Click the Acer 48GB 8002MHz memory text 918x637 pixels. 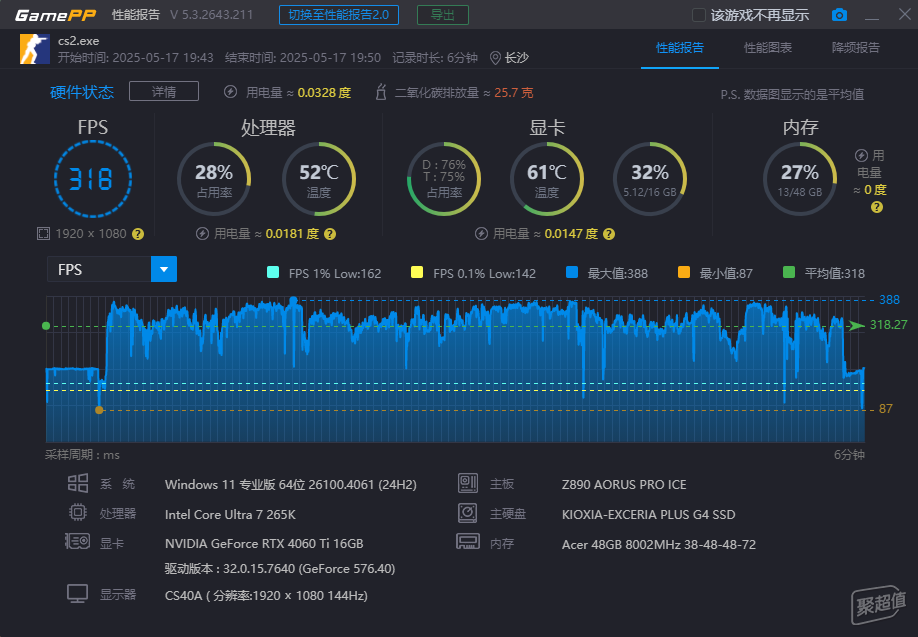click(659, 544)
